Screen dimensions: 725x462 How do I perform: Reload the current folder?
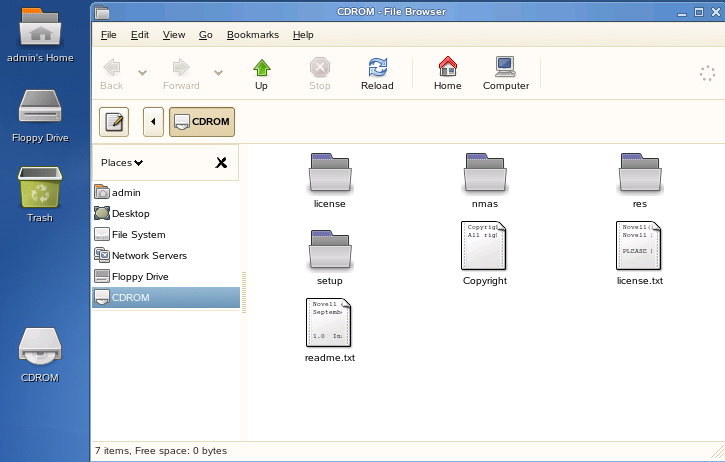(x=377, y=74)
